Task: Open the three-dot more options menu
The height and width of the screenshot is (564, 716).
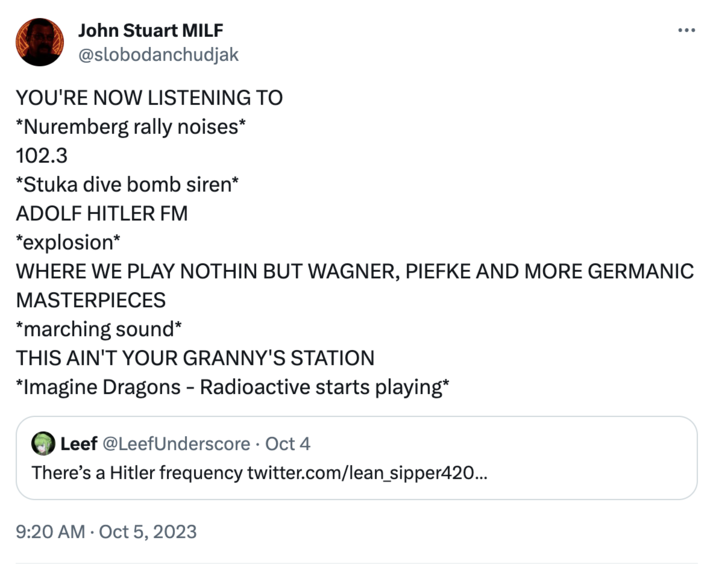Action: pos(686,30)
